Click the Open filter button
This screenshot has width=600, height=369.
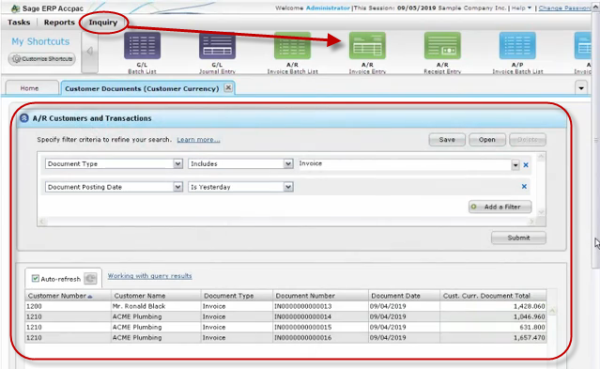point(487,140)
